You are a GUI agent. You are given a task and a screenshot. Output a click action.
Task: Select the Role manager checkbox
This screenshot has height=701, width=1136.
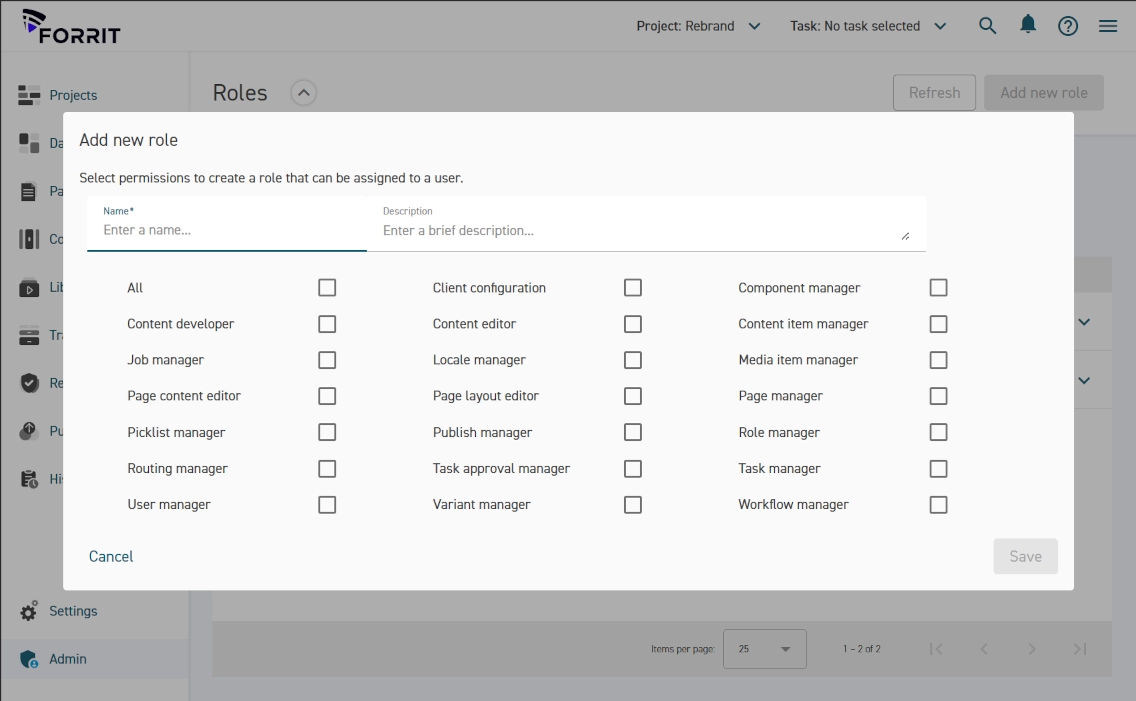tap(938, 432)
